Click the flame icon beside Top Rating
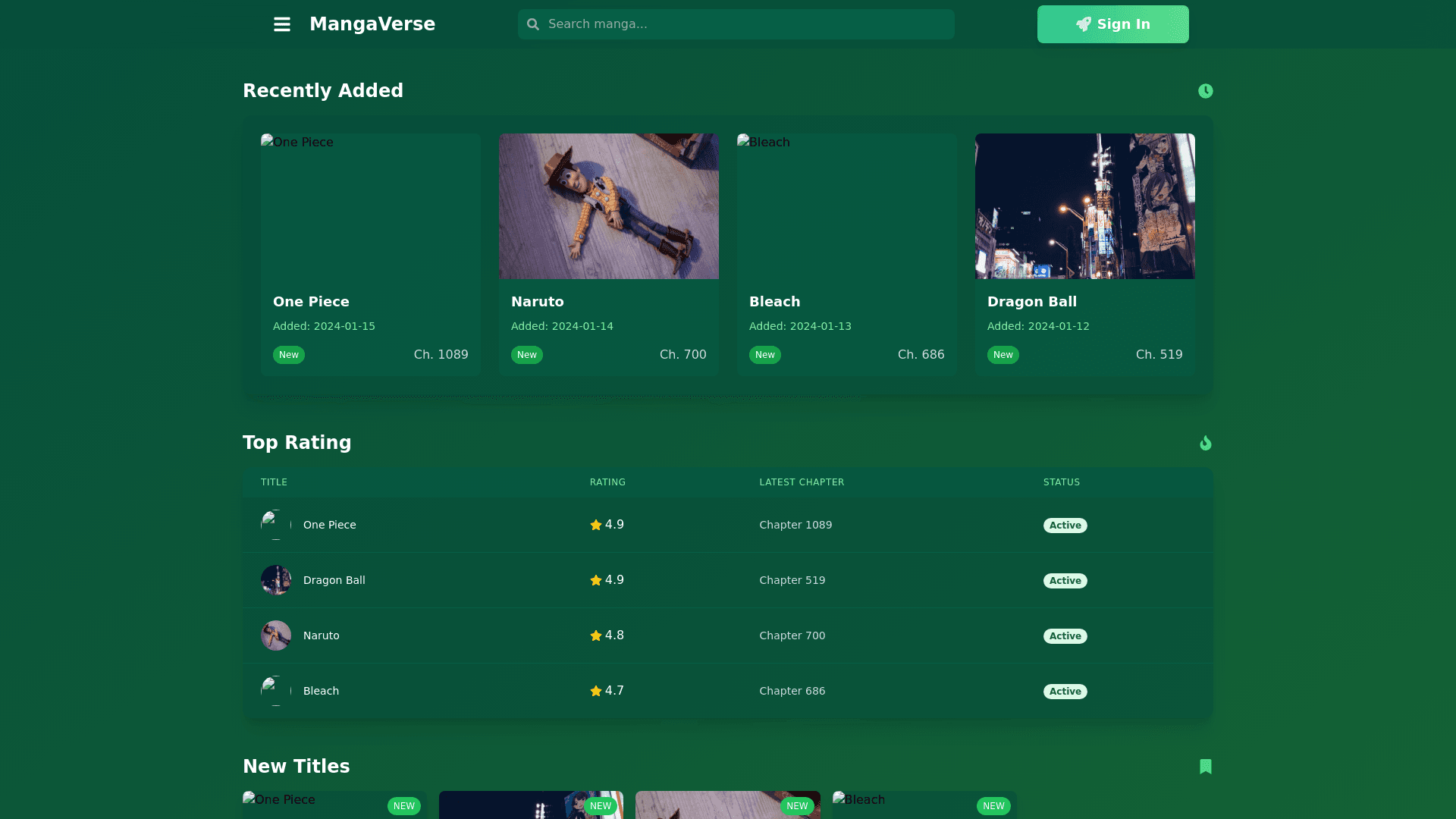 tap(1205, 443)
